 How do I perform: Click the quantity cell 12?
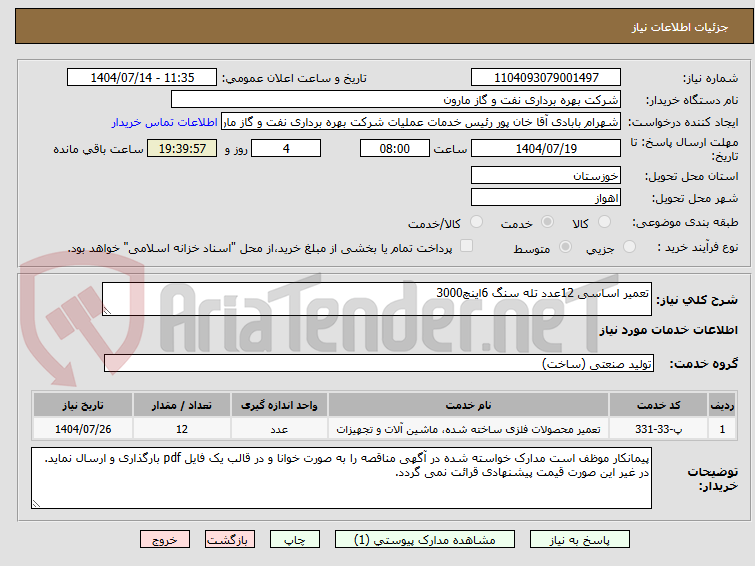182,429
